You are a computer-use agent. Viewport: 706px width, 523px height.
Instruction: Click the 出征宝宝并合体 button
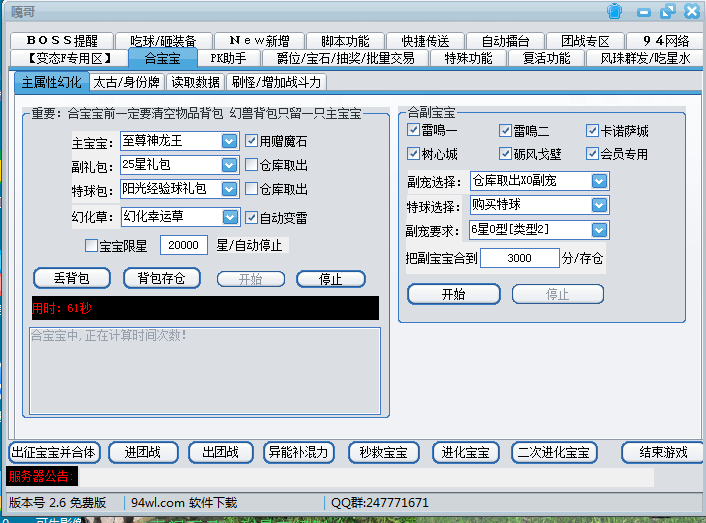click(x=55, y=452)
